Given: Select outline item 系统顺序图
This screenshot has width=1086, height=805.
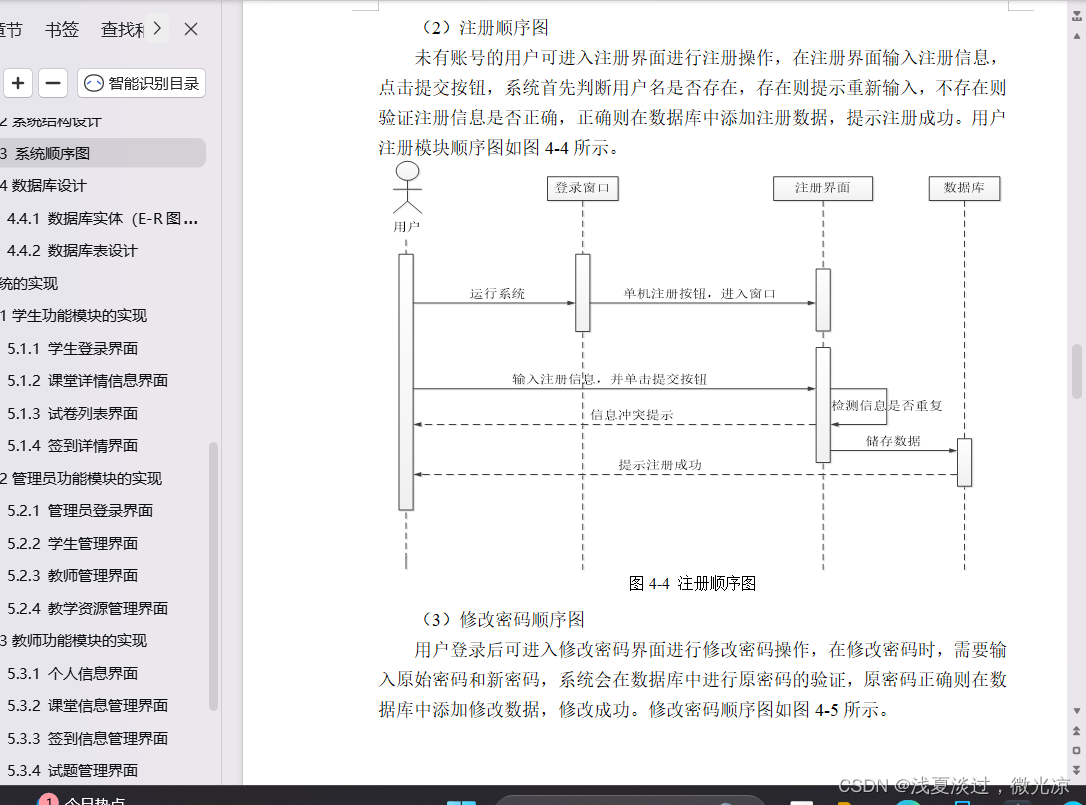Looking at the screenshot, I should [x=102, y=153].
